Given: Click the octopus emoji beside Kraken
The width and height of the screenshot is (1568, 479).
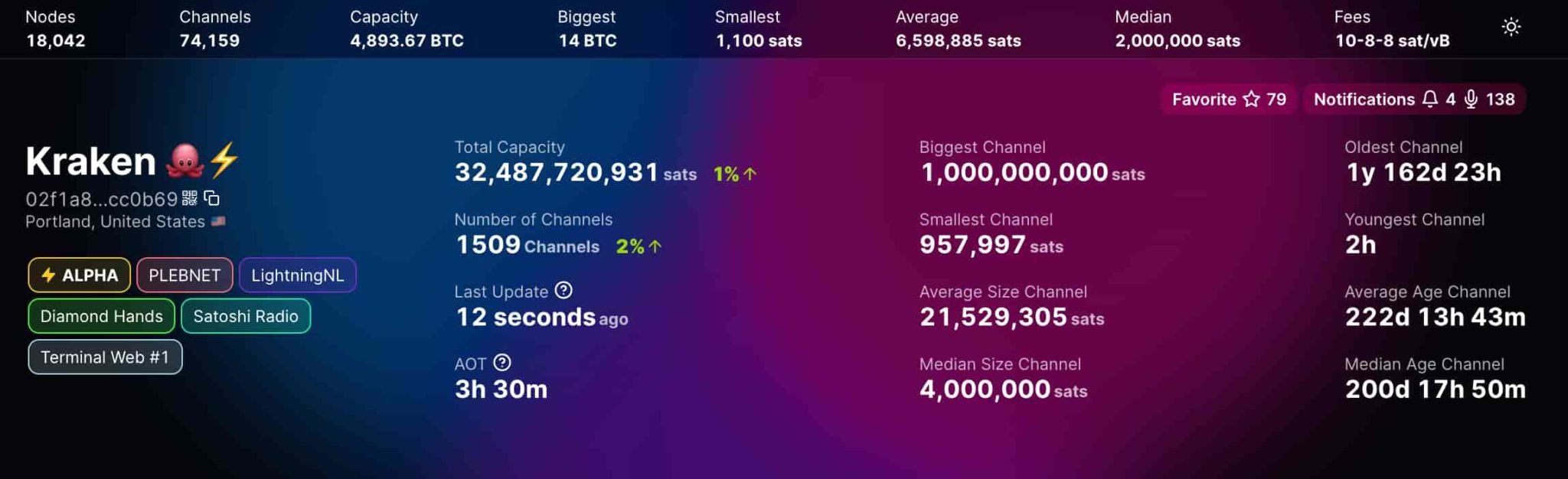Looking at the screenshot, I should 185,161.
